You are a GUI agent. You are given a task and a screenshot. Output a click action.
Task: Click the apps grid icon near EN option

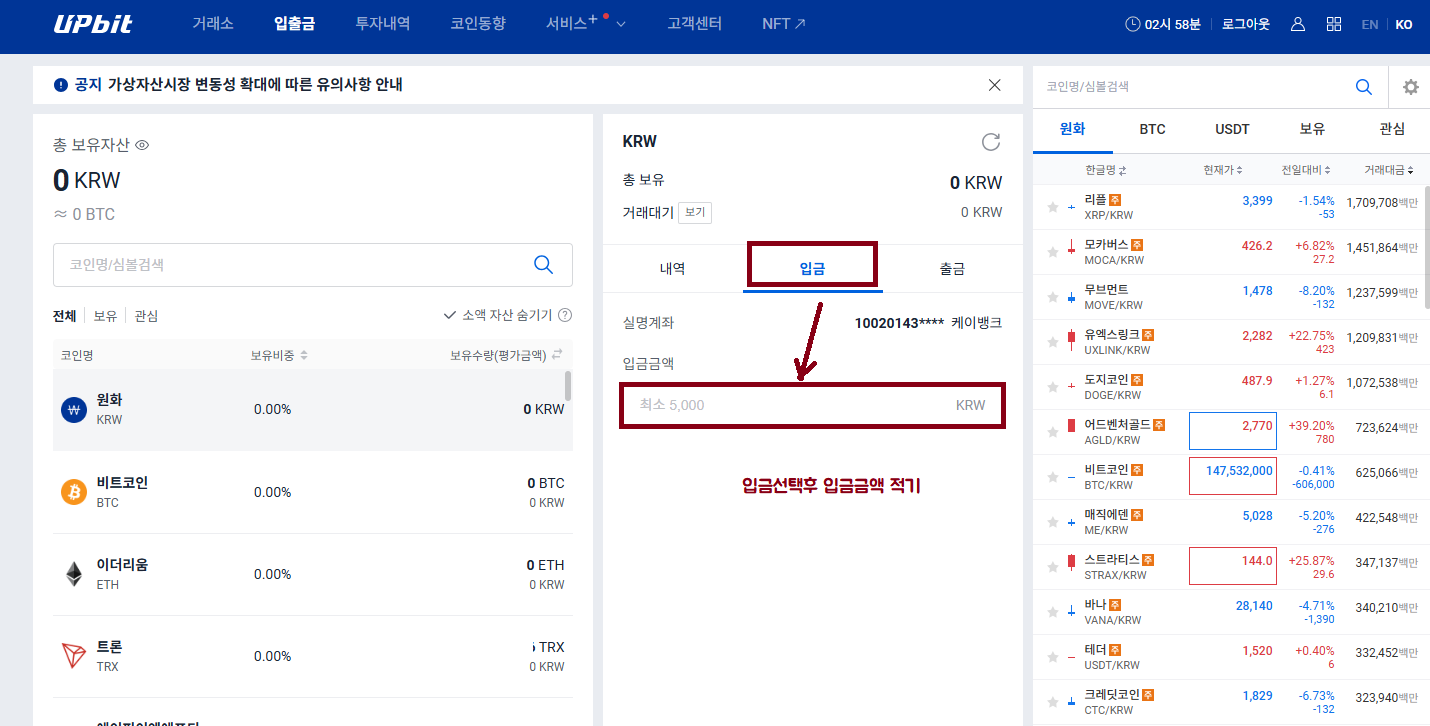[x=1333, y=23]
